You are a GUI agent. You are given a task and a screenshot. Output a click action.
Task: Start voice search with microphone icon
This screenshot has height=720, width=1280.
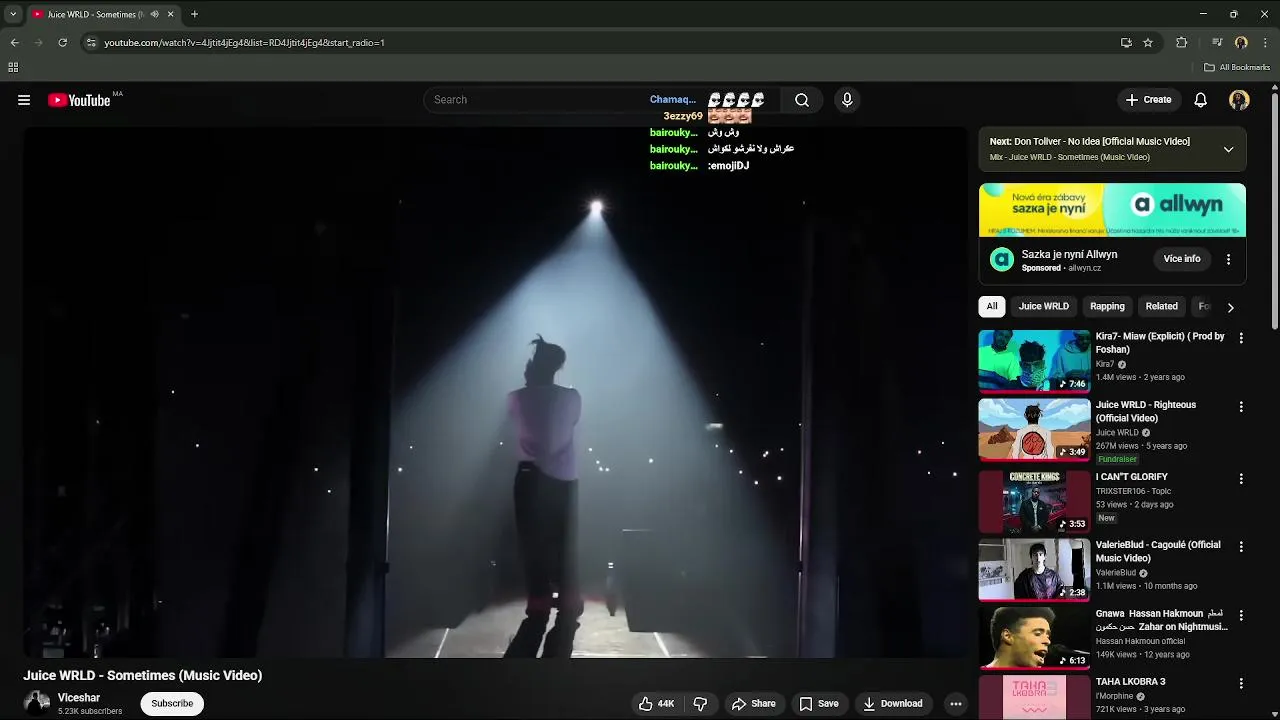pos(847,100)
